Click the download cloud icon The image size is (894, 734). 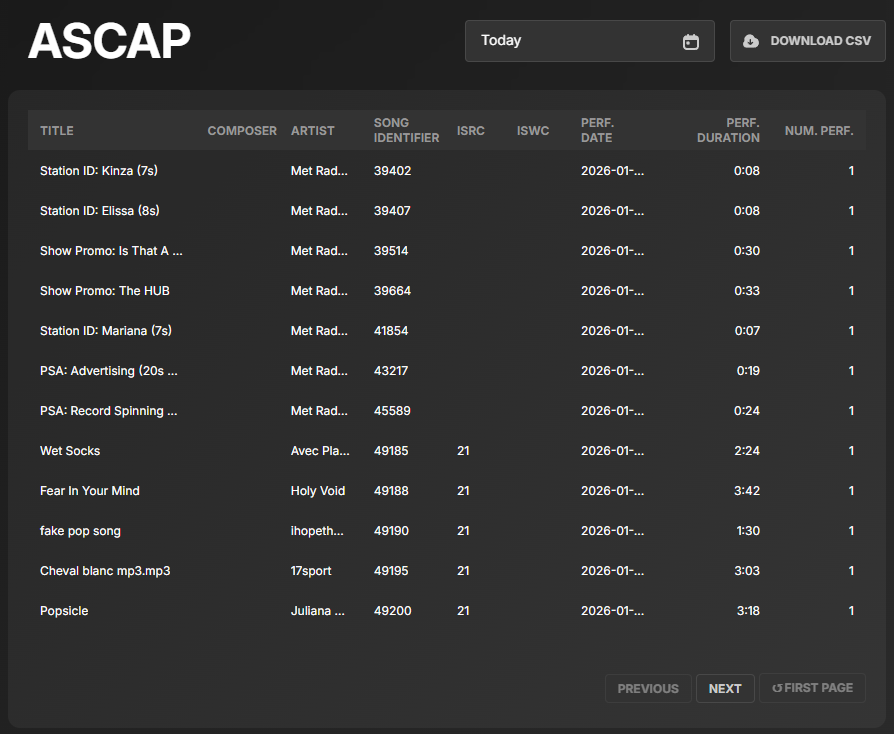pos(750,41)
